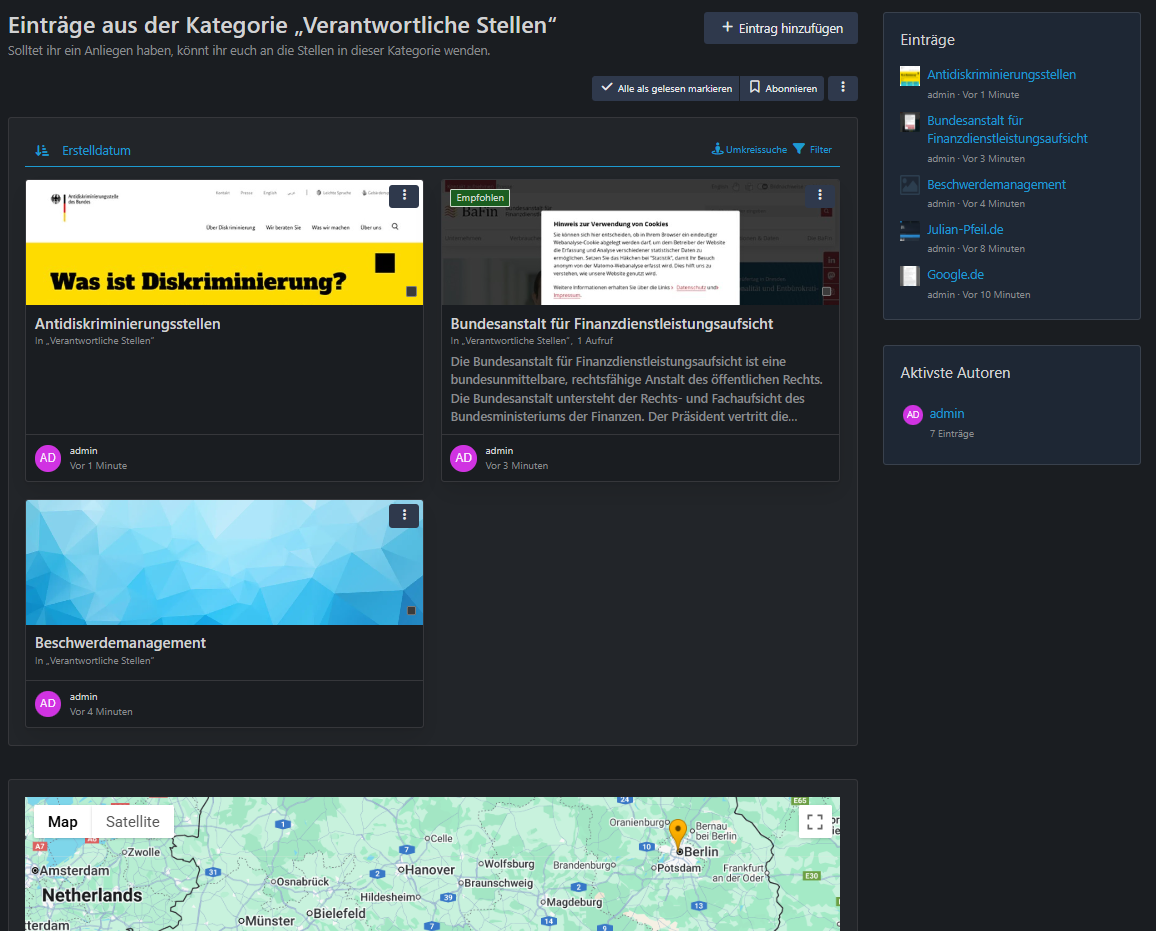Toggle fullscreen view on the map

pos(815,822)
